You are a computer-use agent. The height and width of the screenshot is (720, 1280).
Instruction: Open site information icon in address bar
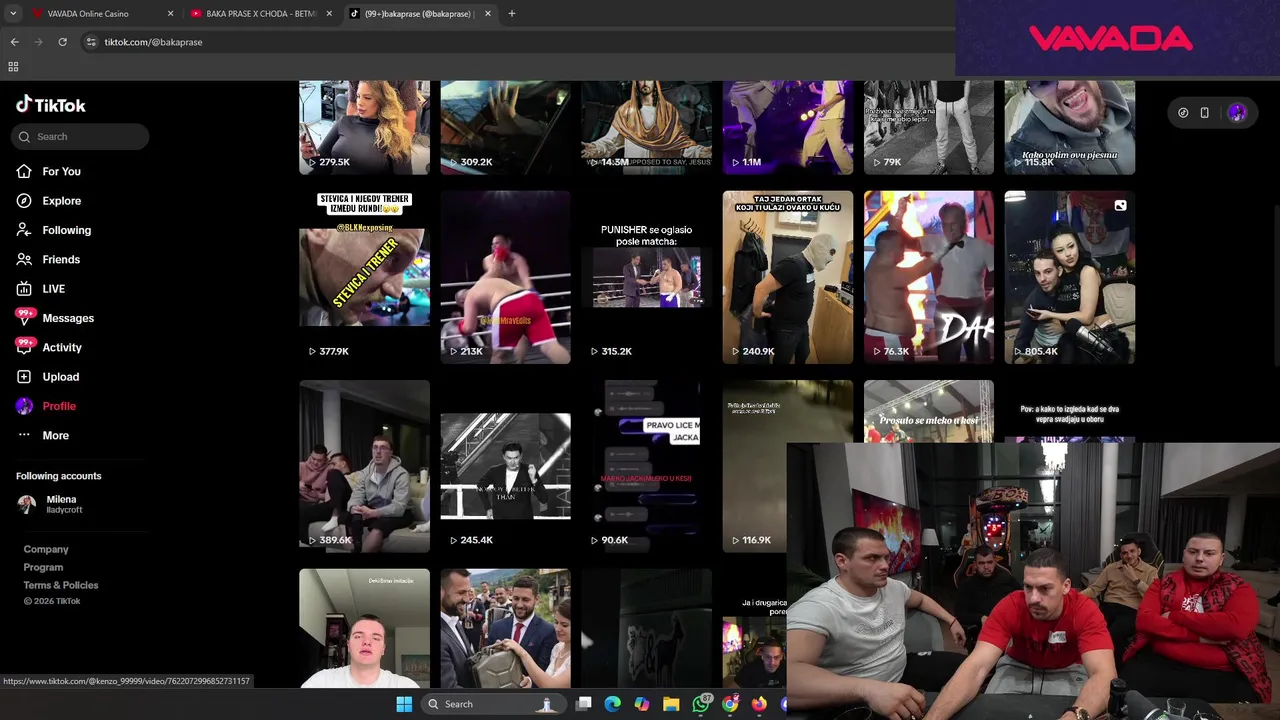coord(91,42)
